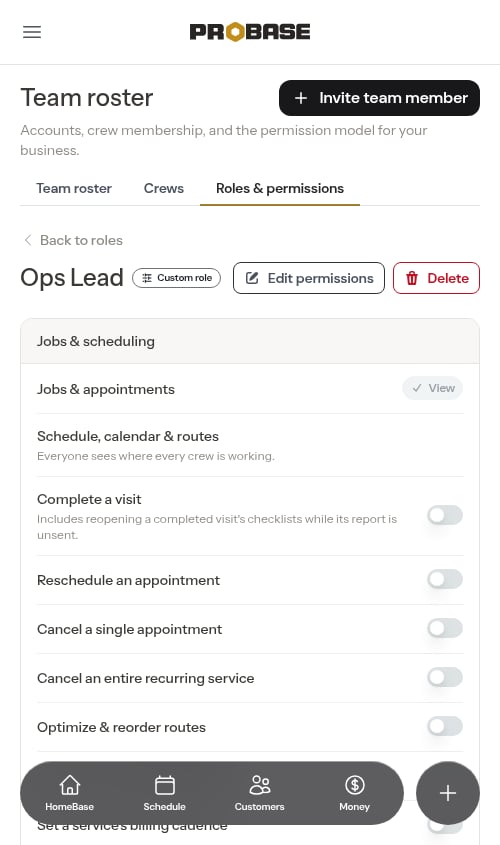
Task: Click Invite team member button
Action: tap(379, 98)
